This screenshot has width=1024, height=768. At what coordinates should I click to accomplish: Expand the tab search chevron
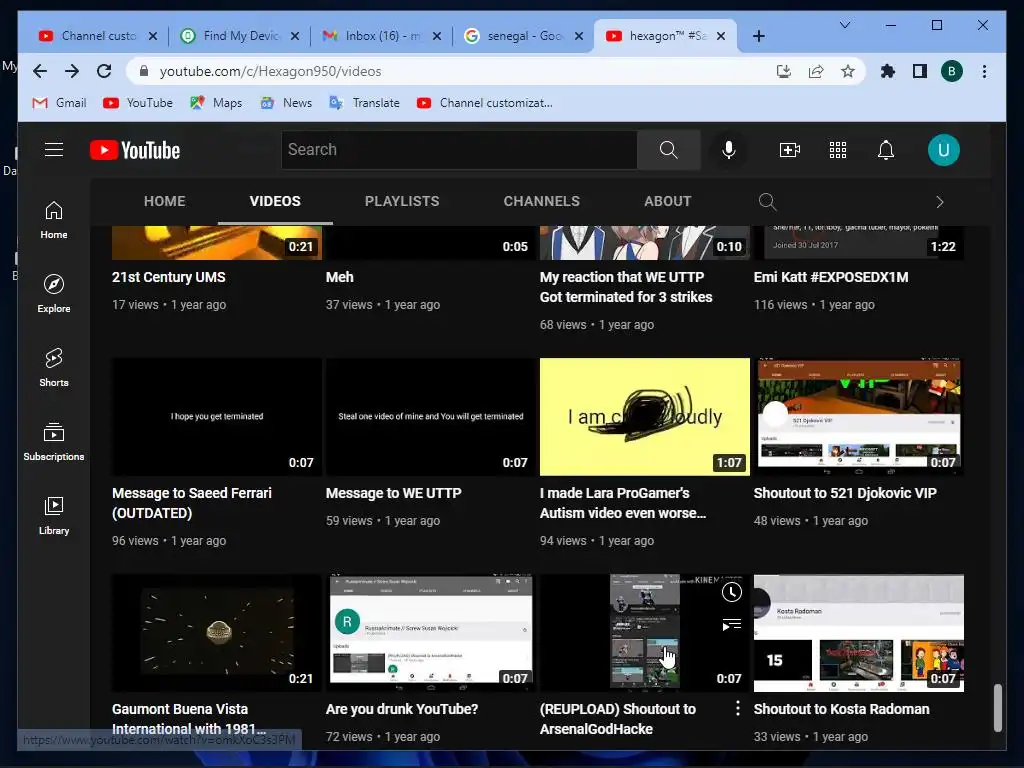tap(844, 25)
